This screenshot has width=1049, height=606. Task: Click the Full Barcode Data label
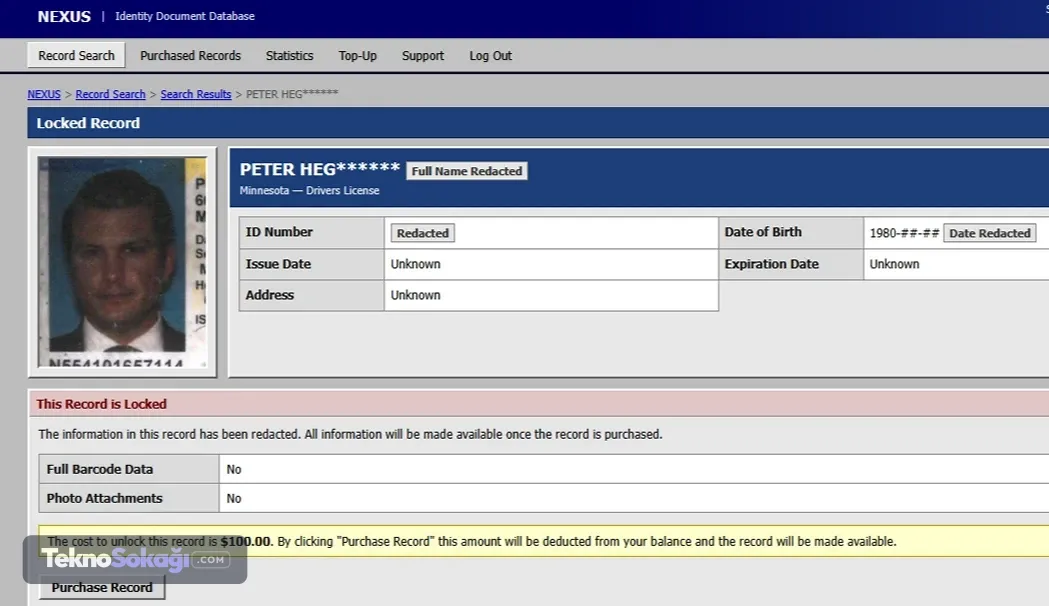(x=100, y=470)
